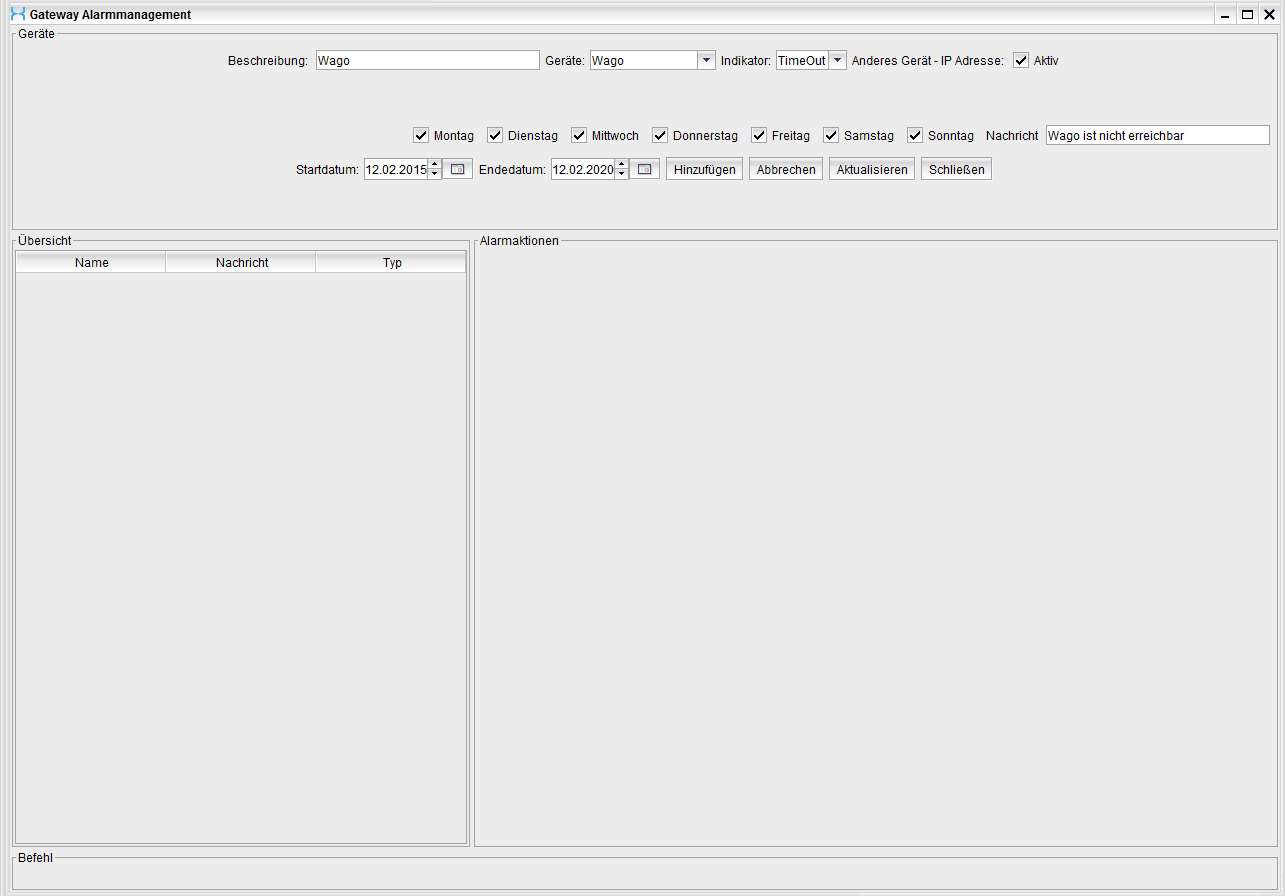The image size is (1285, 896).
Task: Open the Endedatum calendar picker
Action: [644, 170]
